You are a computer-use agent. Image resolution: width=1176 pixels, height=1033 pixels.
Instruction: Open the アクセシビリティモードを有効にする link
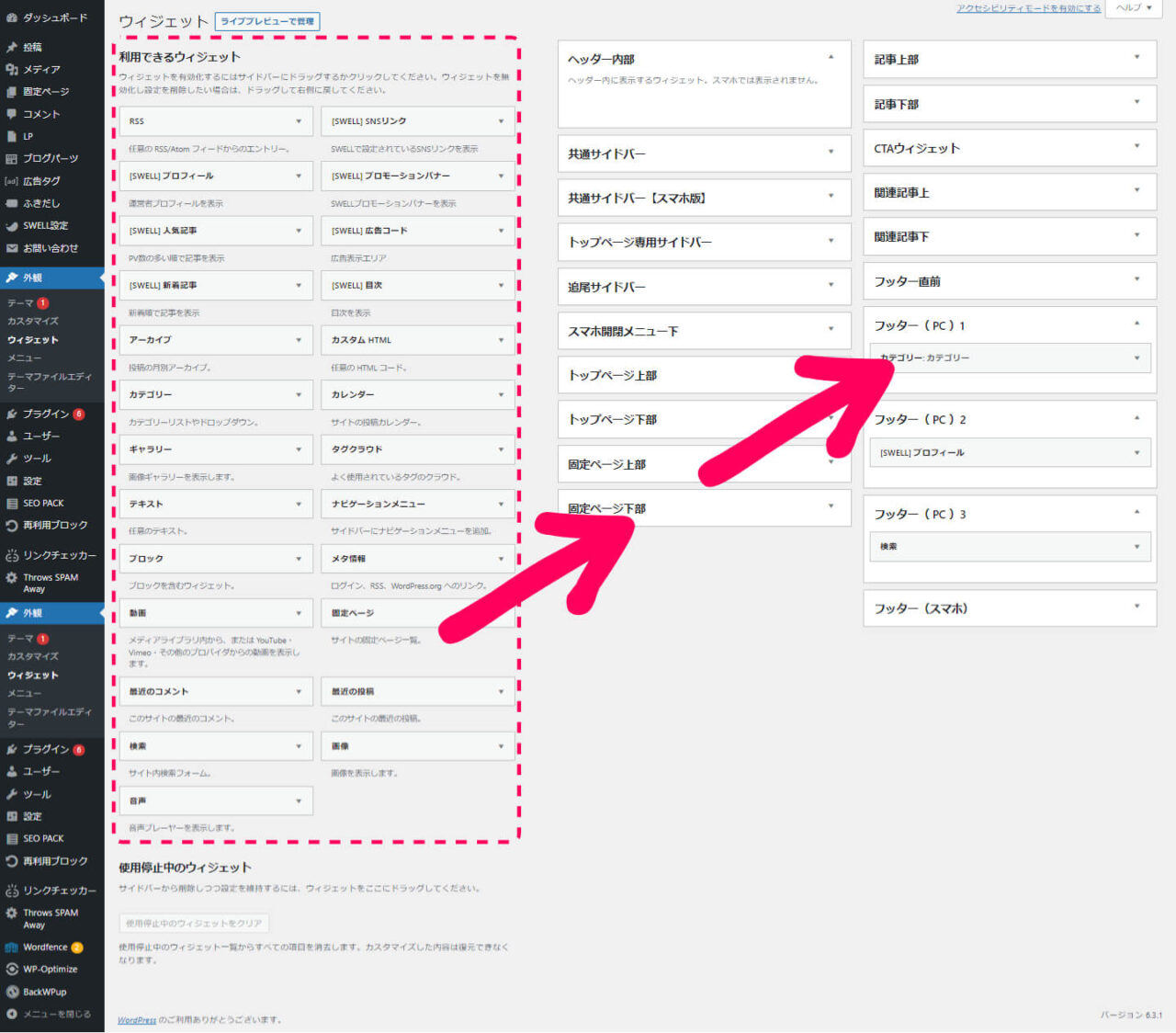pos(1028,8)
